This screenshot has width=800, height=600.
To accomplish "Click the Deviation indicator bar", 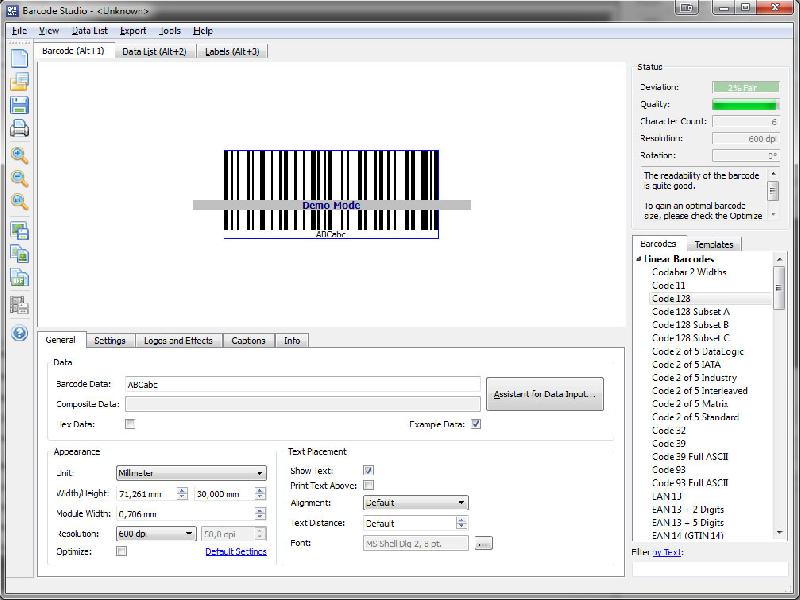I will coord(745,88).
